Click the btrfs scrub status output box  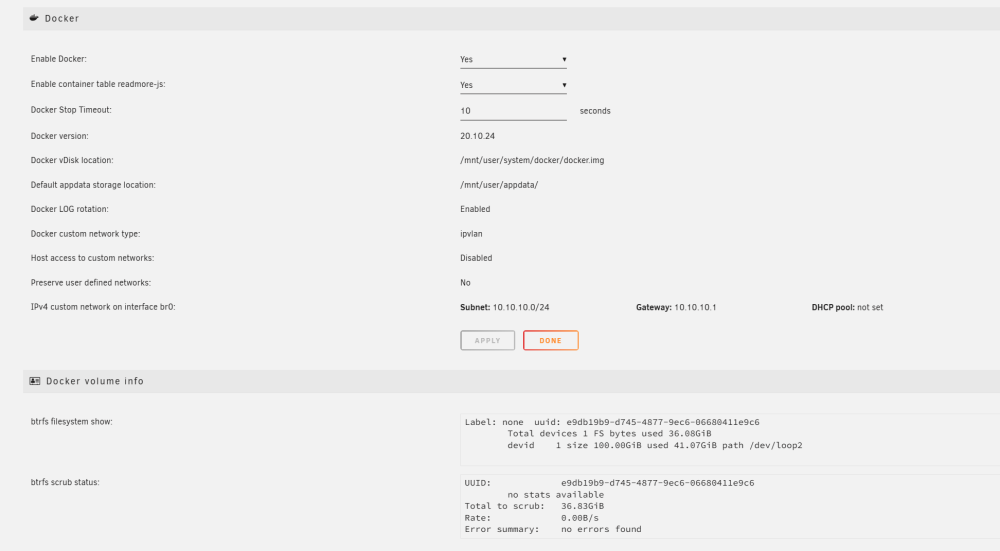(730, 506)
